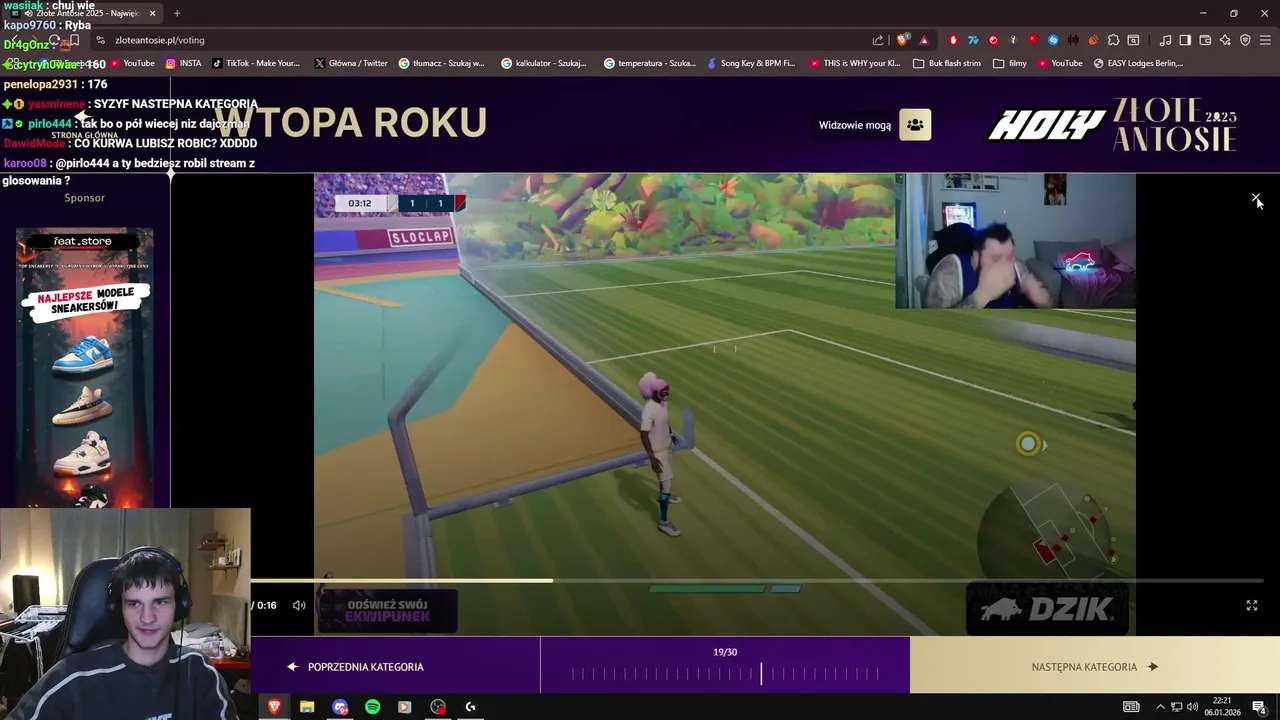Viewport: 1280px width, 720px height.
Task: Close the video overlay with the X
Action: click(x=1256, y=199)
